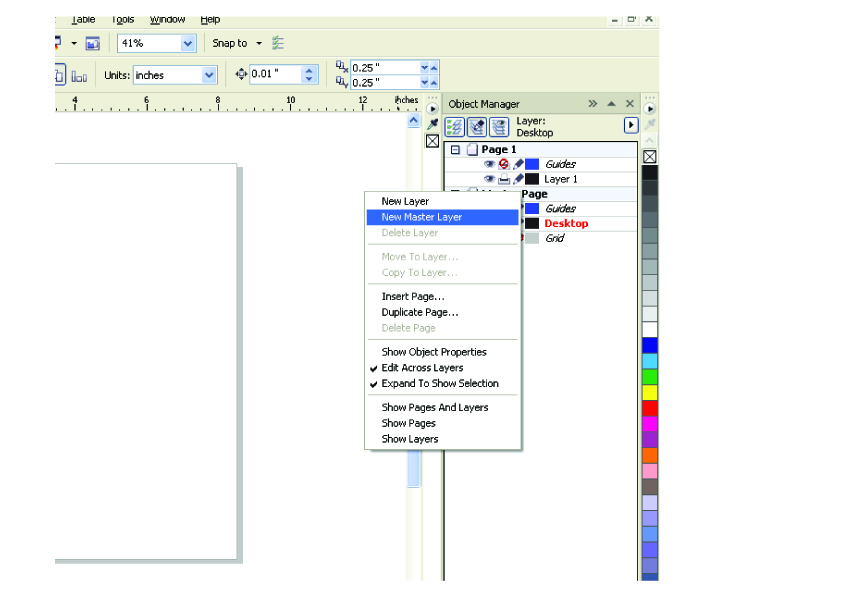The width and height of the screenshot is (842, 597).
Task: Select the Layer Manager View icon
Action: [x=498, y=127]
